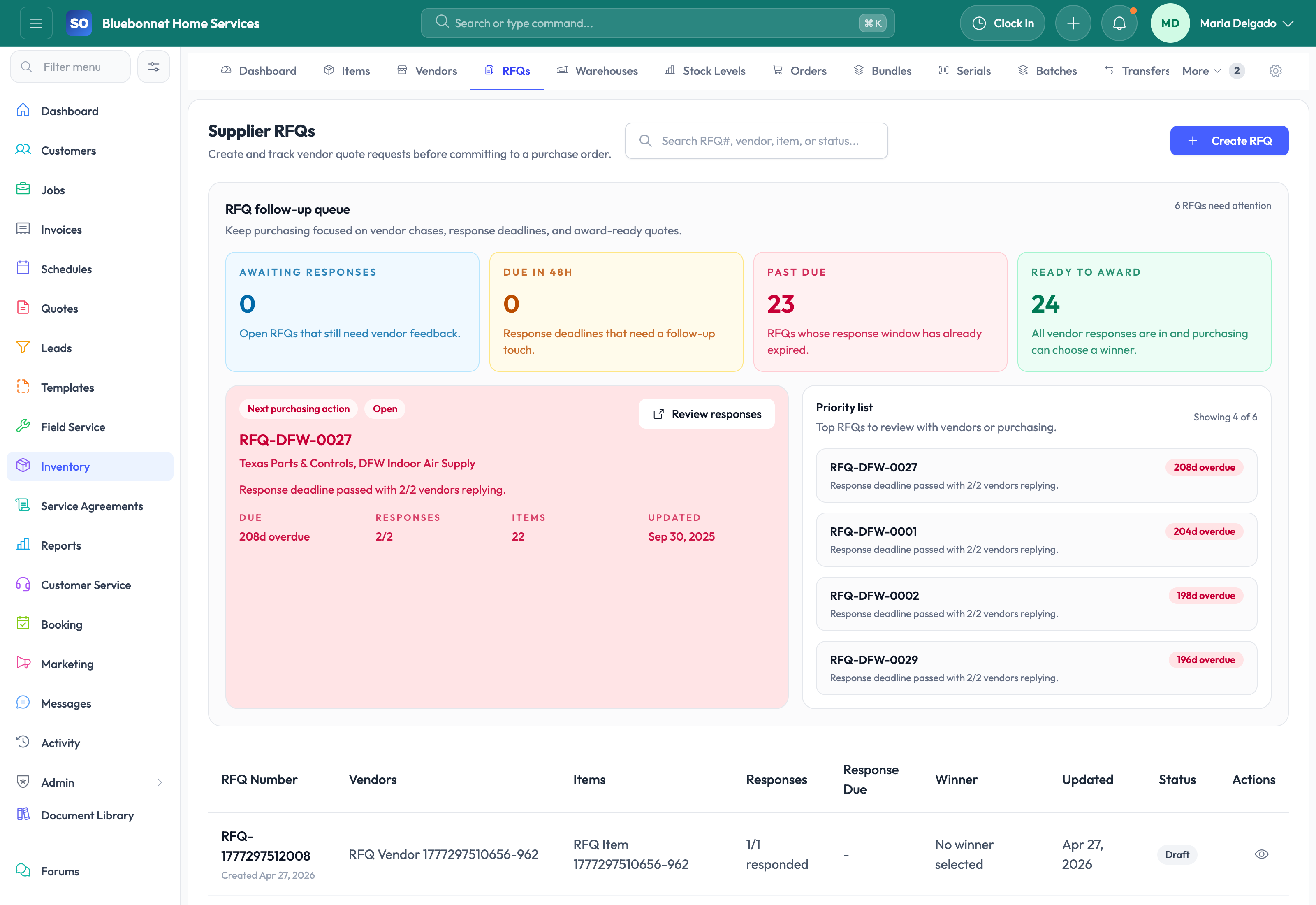
Task: Focus the Search RFQ# input field
Action: point(756,141)
